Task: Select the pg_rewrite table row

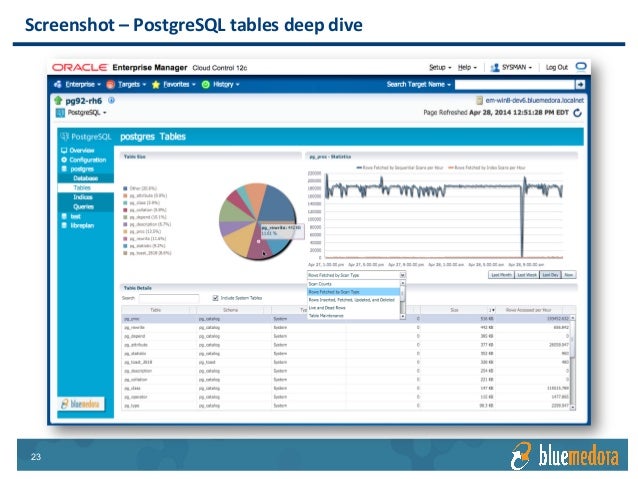Action: (x=346, y=328)
